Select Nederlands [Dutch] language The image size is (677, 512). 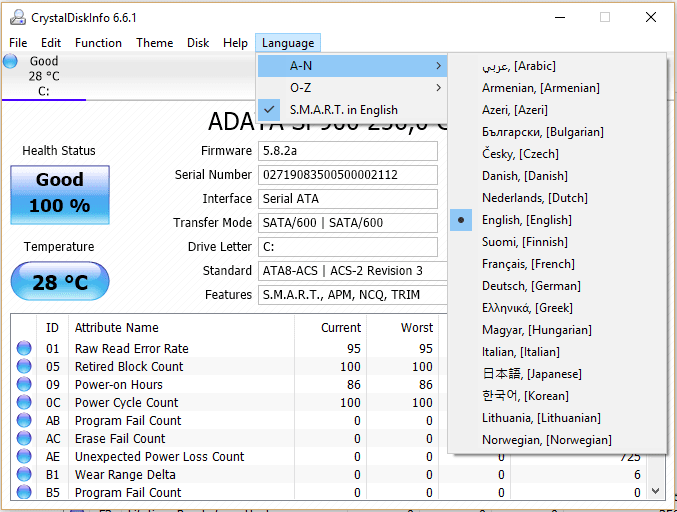(557, 198)
